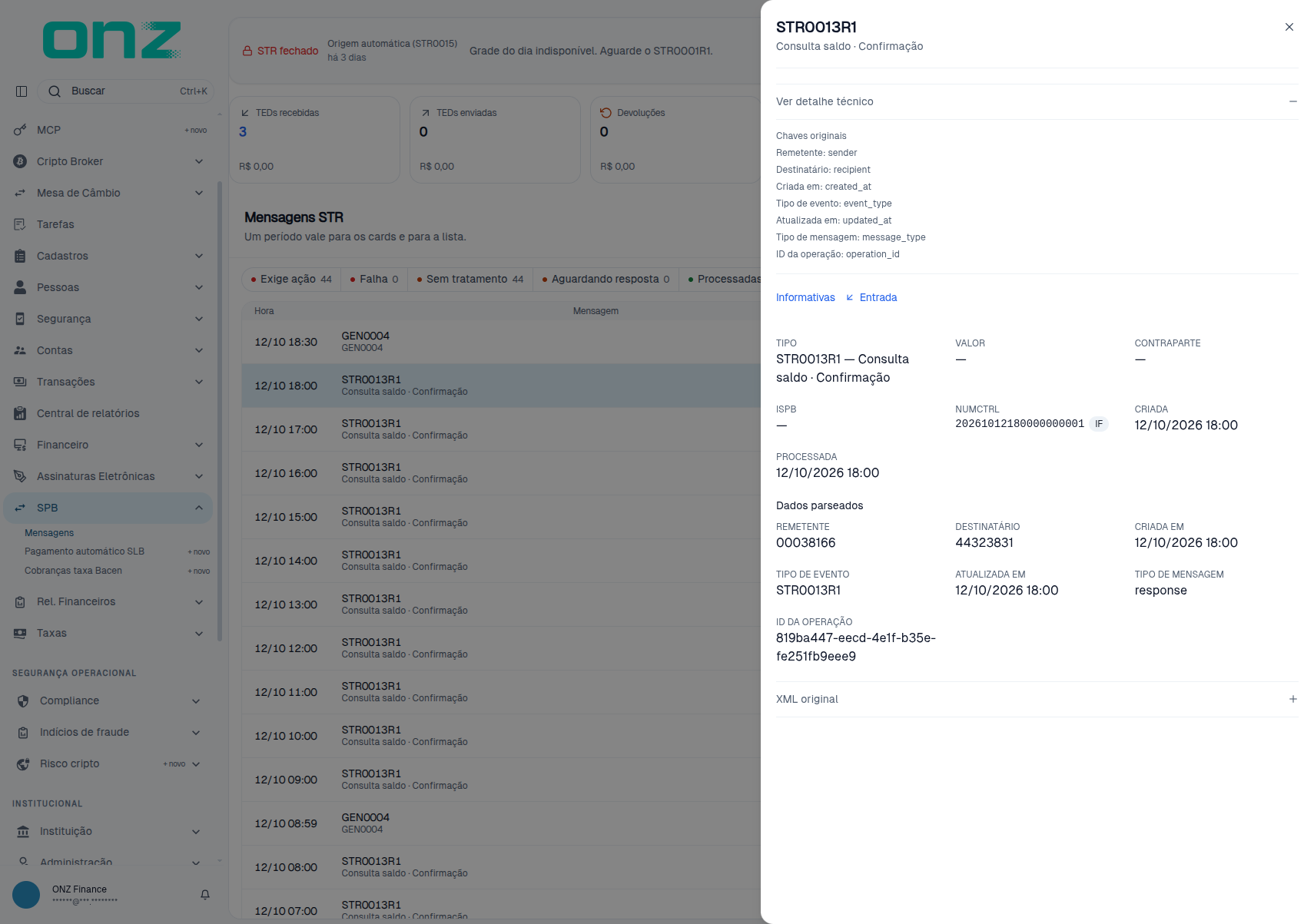
Task: Open Tarefas via its task icon
Action: (x=20, y=225)
